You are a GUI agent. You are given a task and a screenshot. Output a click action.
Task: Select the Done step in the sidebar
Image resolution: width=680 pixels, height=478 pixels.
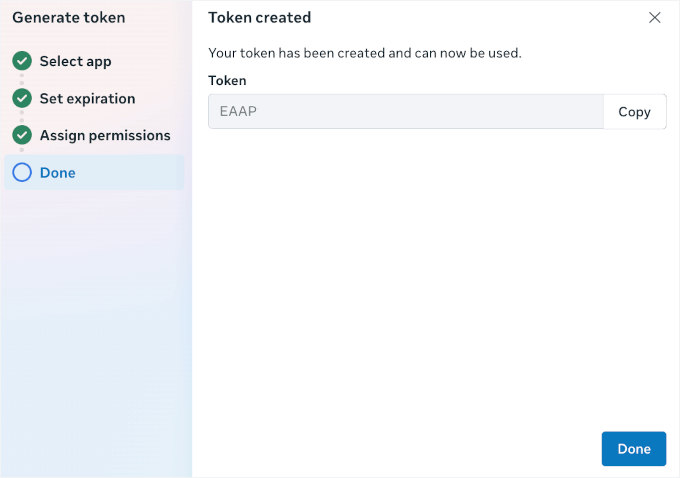click(58, 172)
